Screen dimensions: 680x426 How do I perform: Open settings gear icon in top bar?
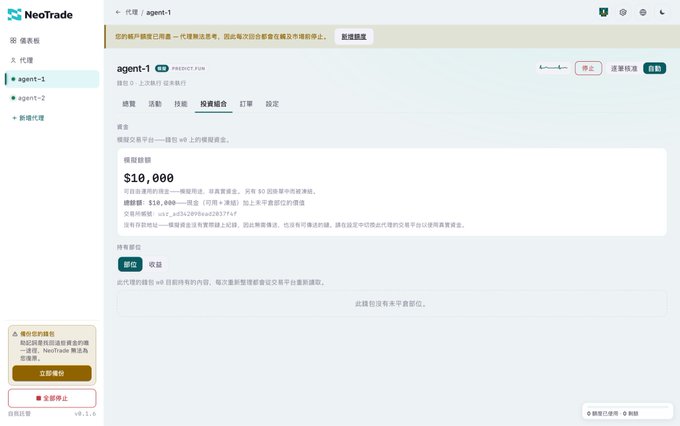623,13
